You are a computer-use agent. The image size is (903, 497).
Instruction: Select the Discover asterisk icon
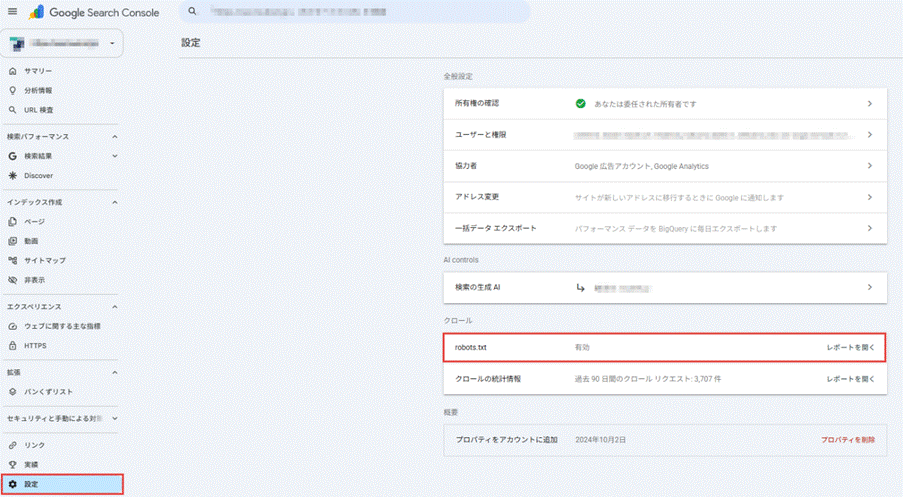coord(13,176)
